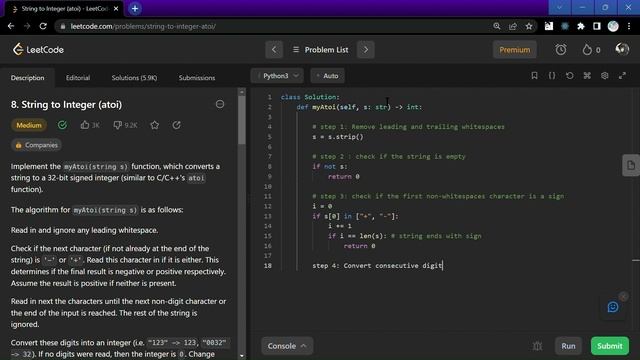Collapse the problem description minus icon
Image resolution: width=640 pixels, height=360 pixels.
tap(220, 104)
